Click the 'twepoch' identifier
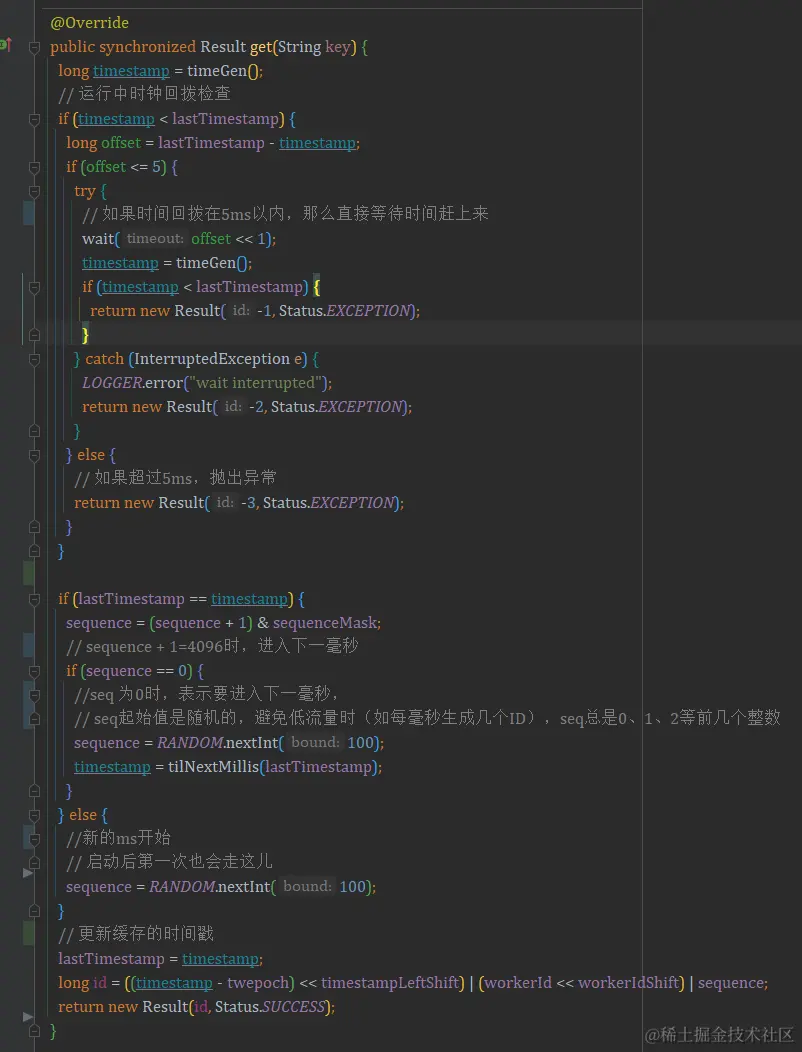 258,984
